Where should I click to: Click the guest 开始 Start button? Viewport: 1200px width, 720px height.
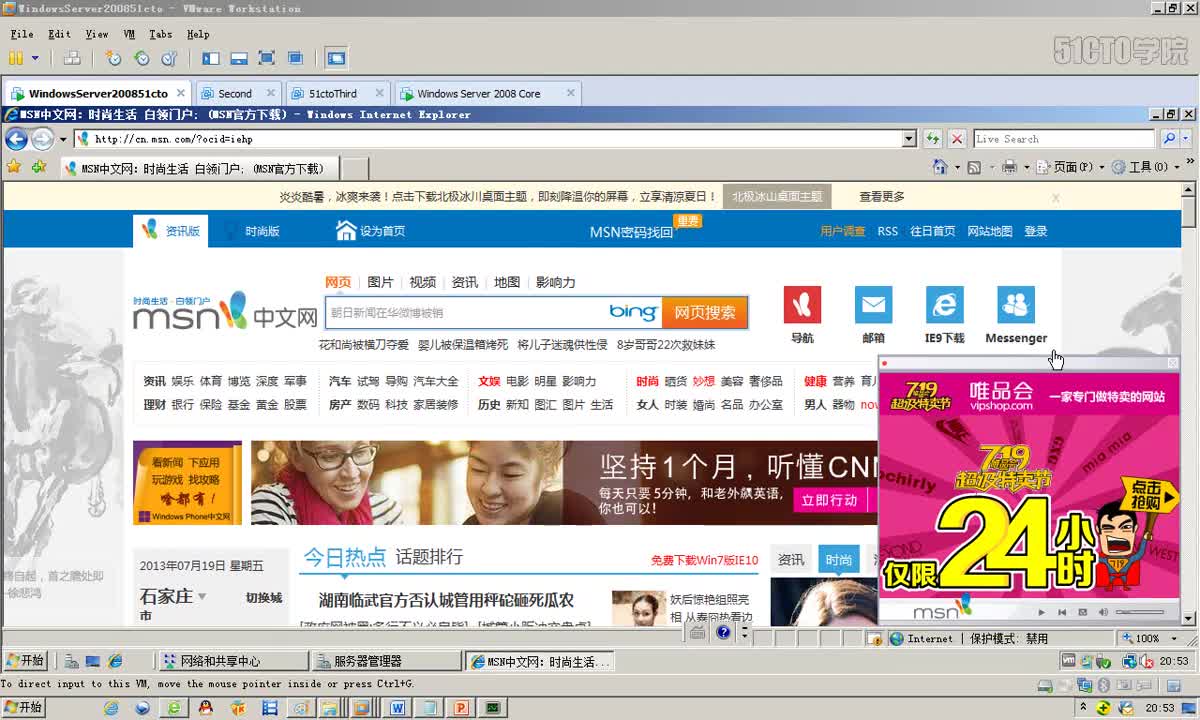[25, 661]
